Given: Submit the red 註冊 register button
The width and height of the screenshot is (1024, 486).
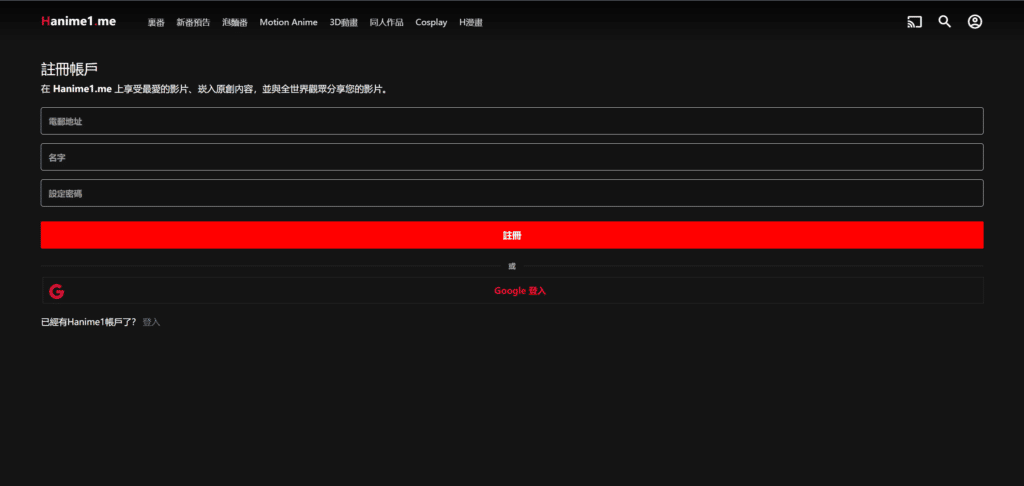Looking at the screenshot, I should pyautogui.click(x=512, y=235).
